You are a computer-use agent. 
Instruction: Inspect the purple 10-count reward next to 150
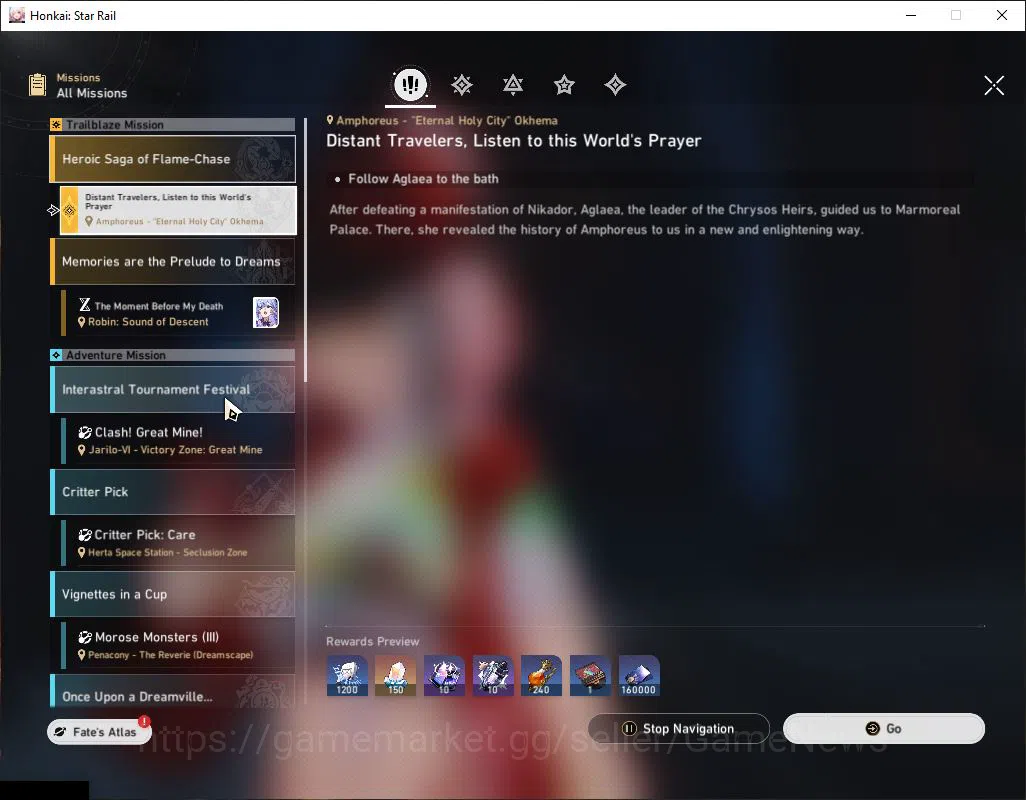444,675
